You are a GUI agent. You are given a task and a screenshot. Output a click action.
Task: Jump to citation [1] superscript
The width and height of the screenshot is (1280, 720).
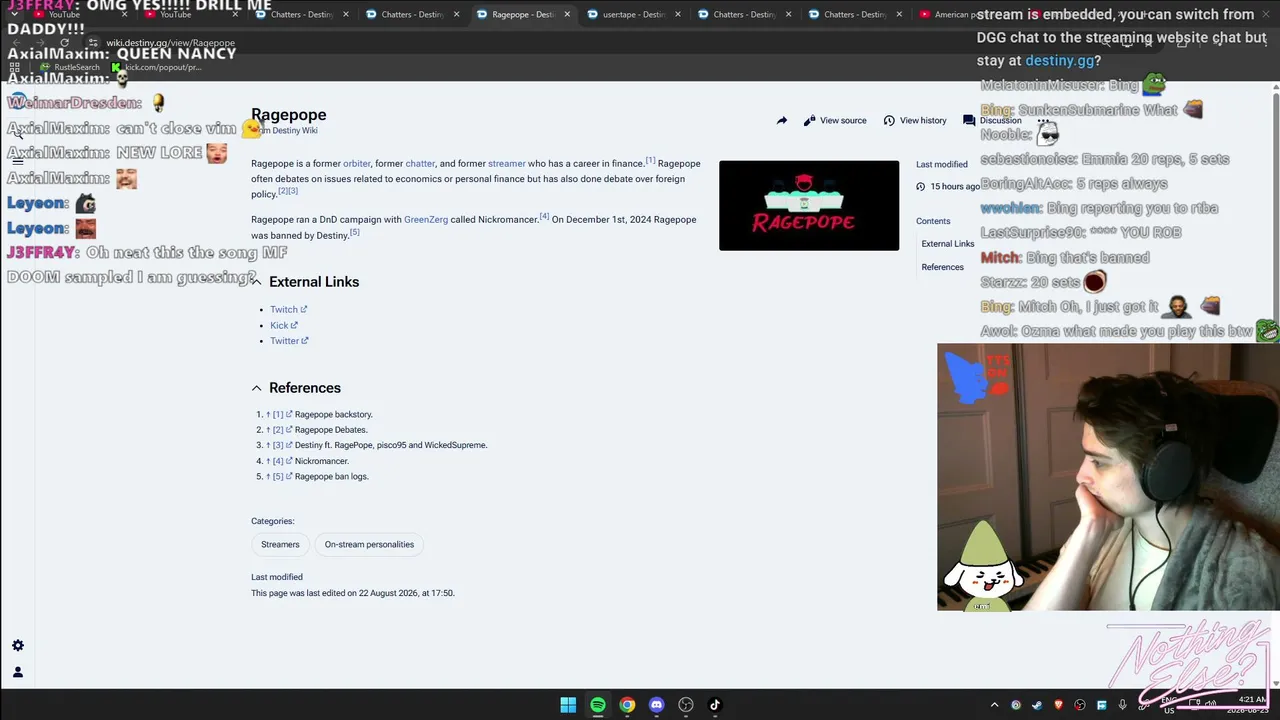(650, 160)
